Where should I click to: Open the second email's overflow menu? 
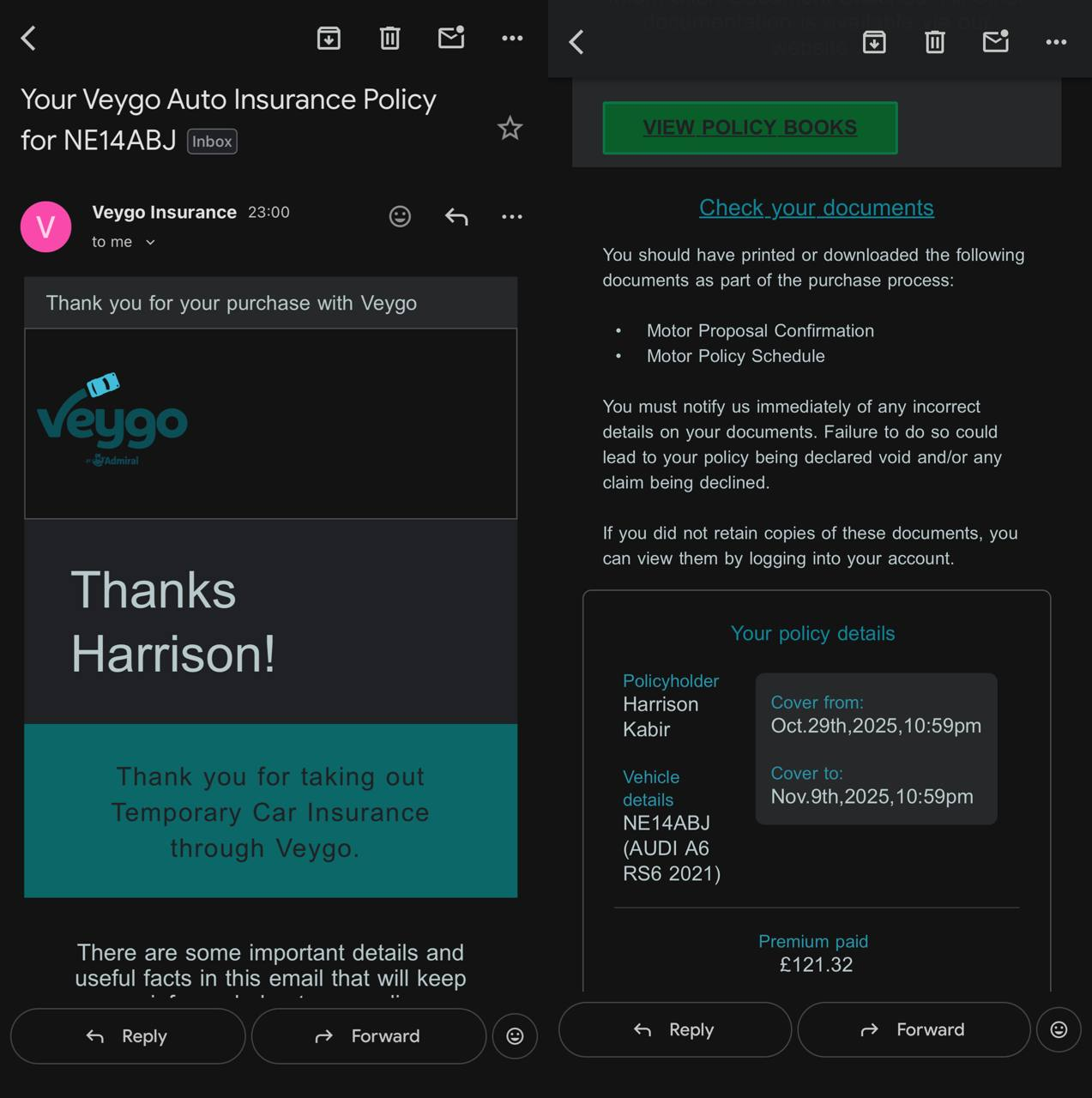[1056, 41]
